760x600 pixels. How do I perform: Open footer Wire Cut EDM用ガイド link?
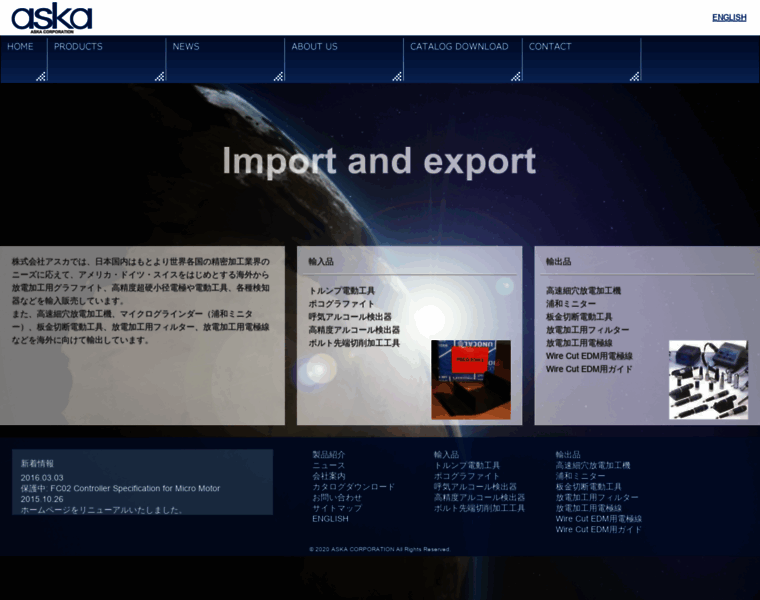pyautogui.click(x=599, y=529)
